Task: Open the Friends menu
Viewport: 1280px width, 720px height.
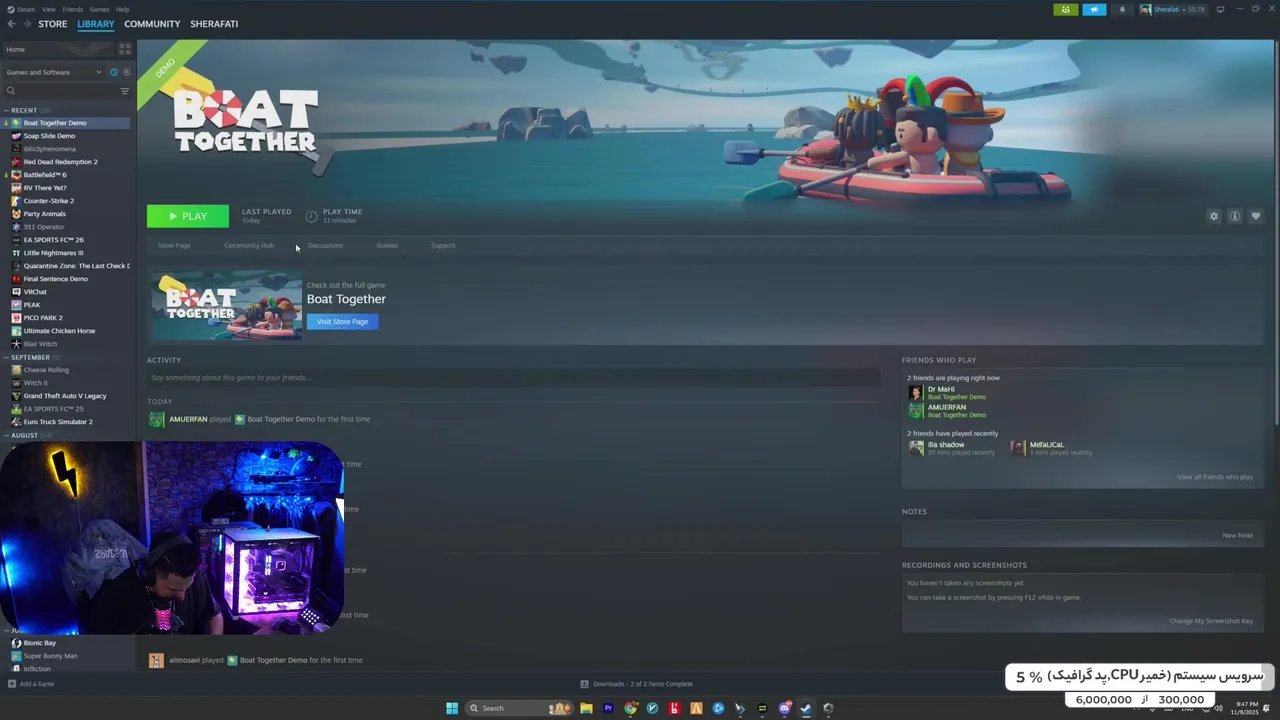Action: click(73, 9)
